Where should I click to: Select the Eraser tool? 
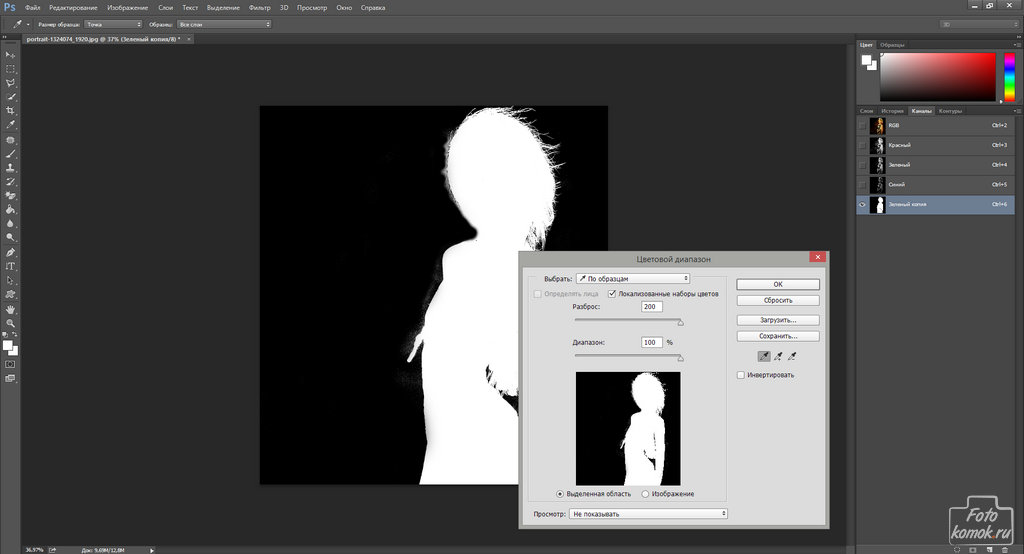pyautogui.click(x=10, y=195)
